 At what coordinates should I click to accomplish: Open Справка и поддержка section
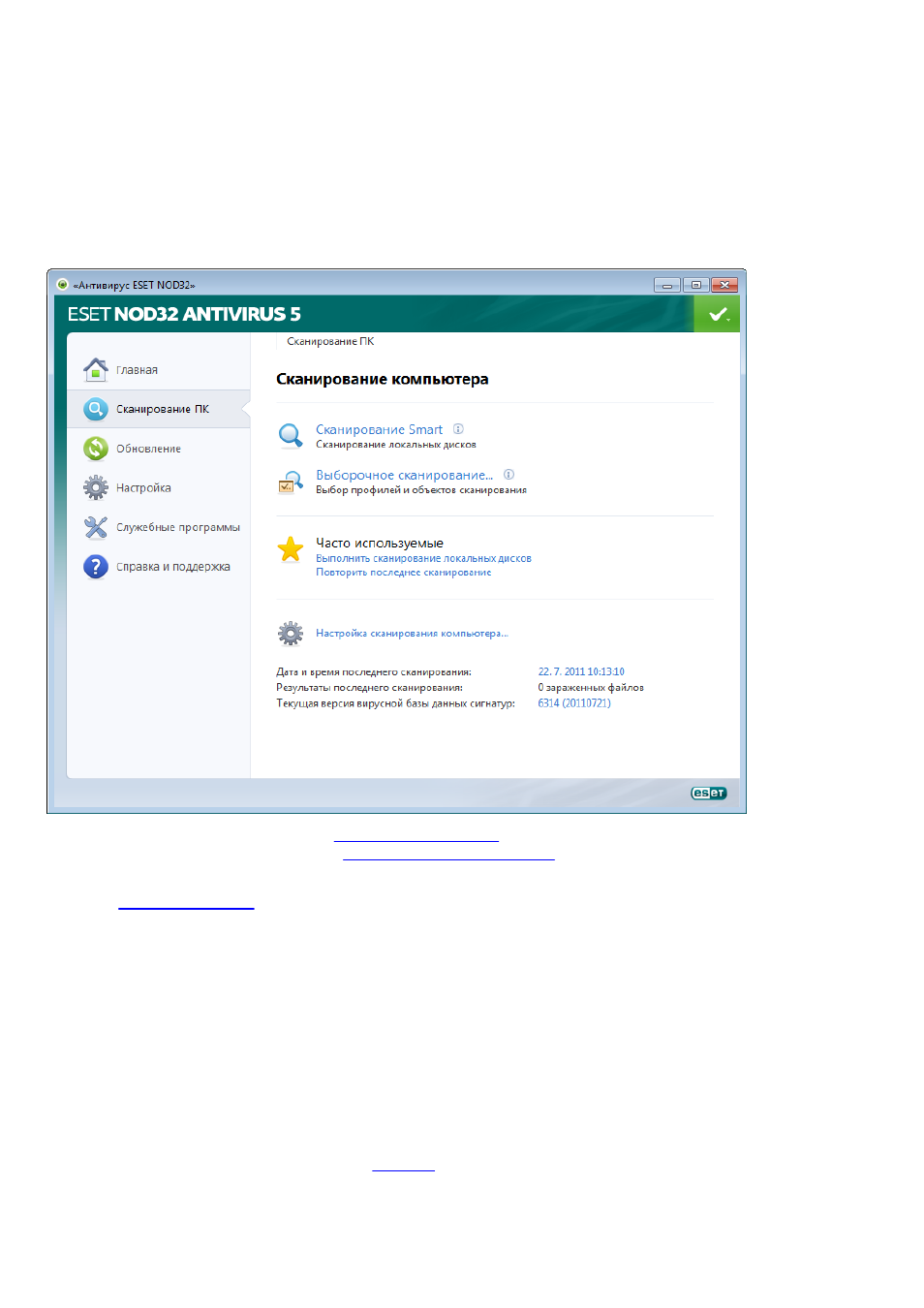(x=173, y=567)
